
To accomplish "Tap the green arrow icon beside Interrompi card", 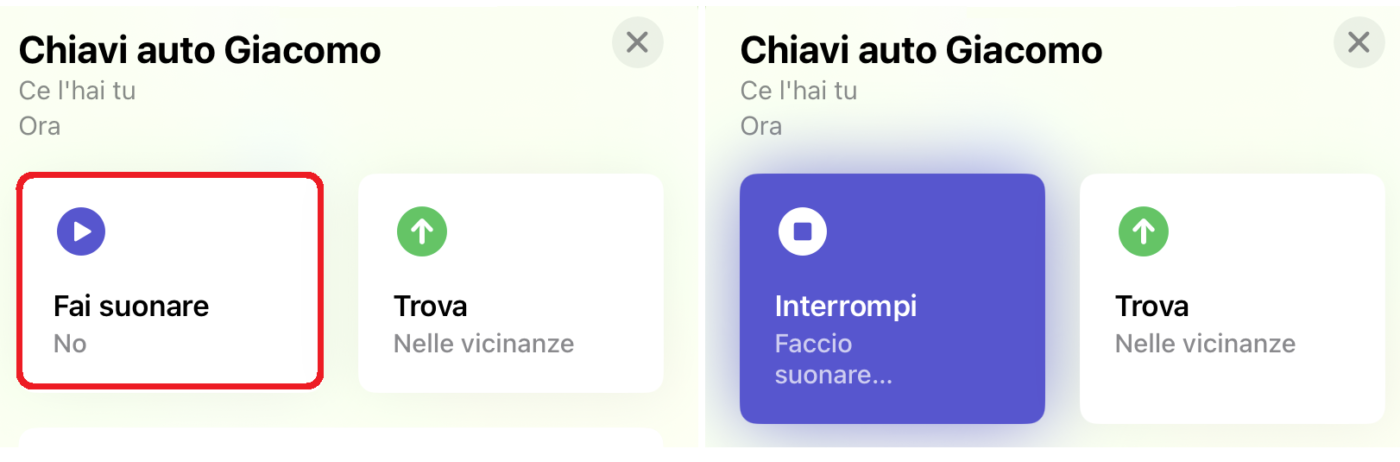I will click(x=1143, y=232).
